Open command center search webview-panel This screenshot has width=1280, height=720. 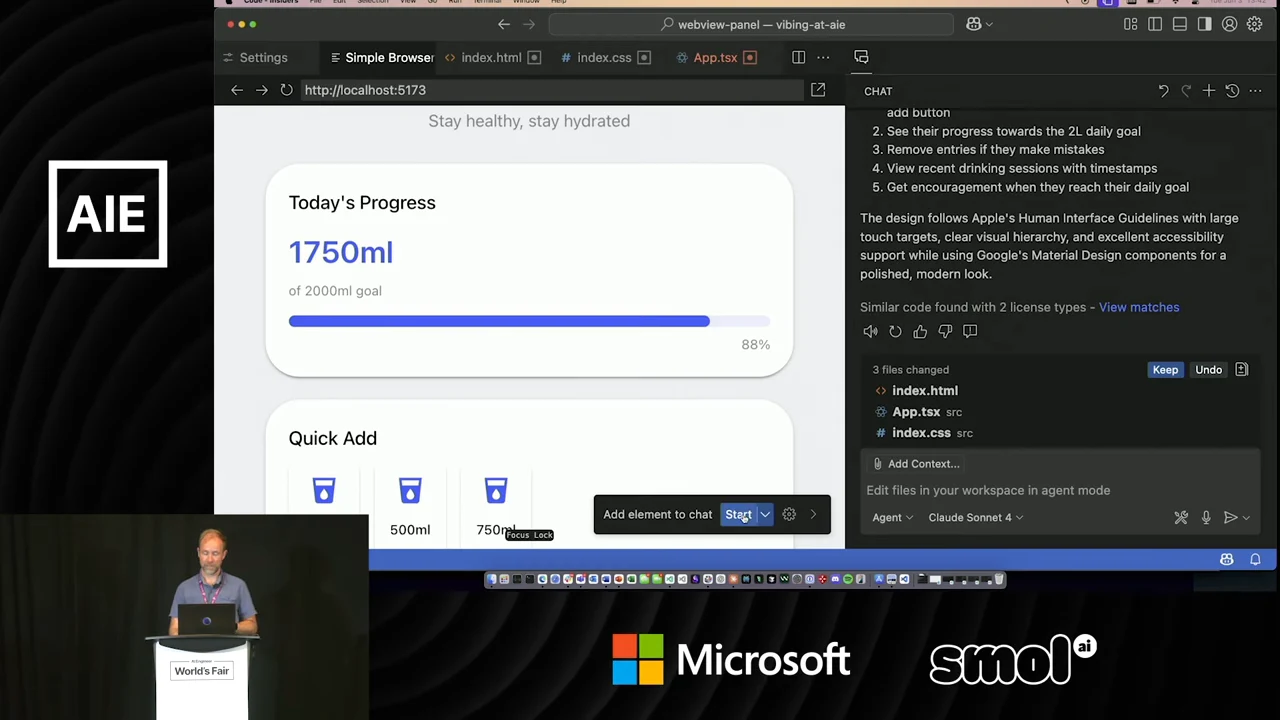(751, 24)
